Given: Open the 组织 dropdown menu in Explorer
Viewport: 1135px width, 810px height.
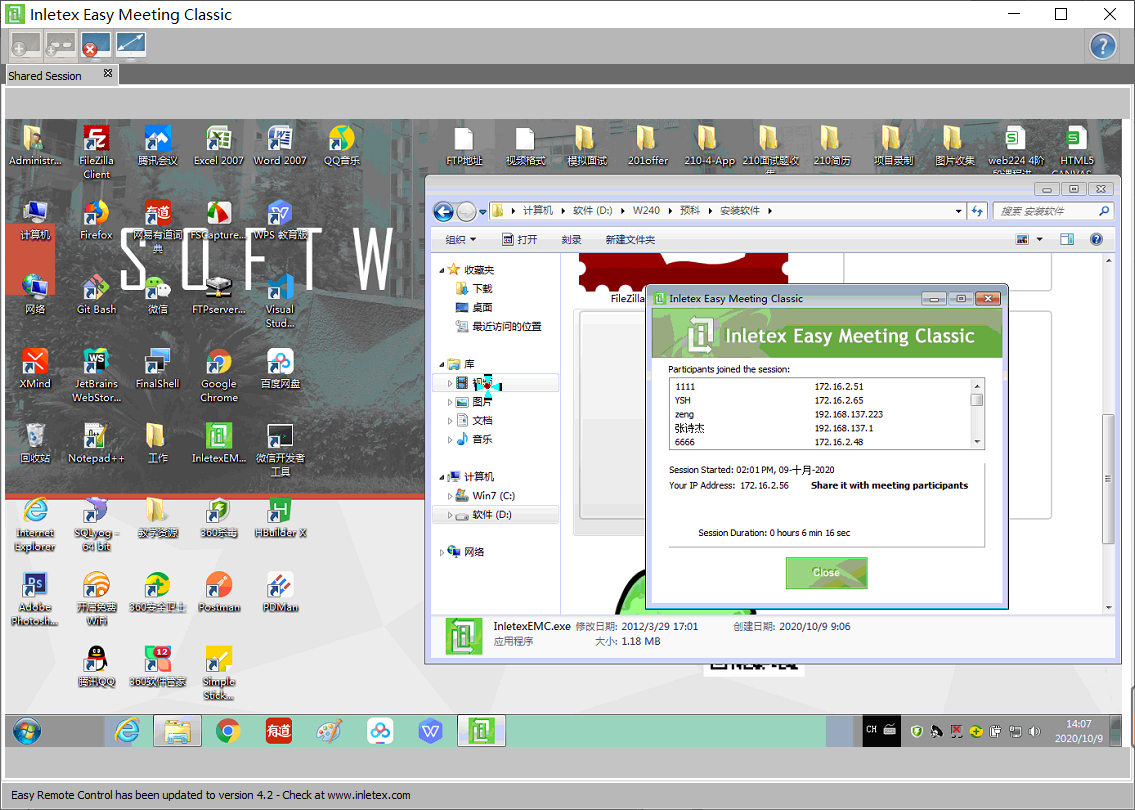Looking at the screenshot, I should tap(461, 240).
